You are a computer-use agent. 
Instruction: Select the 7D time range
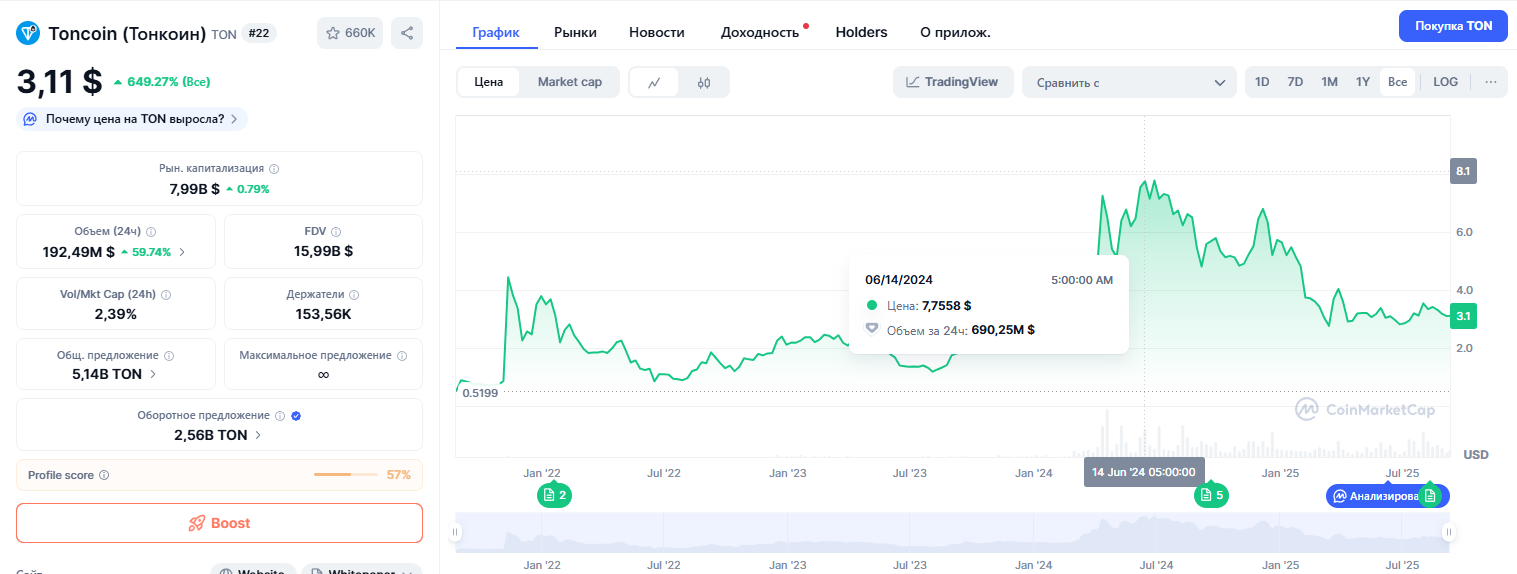1295,82
